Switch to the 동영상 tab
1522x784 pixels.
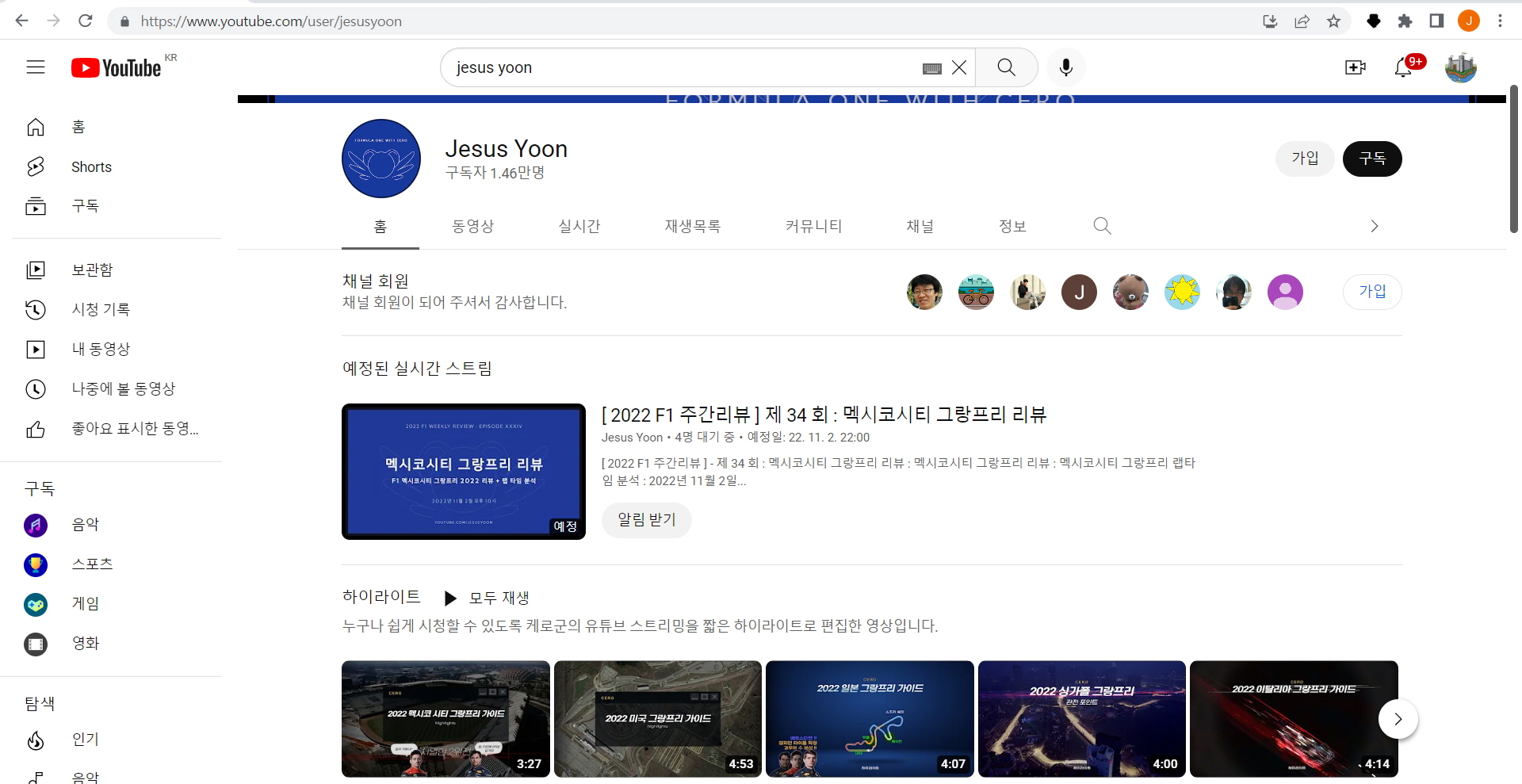click(473, 227)
